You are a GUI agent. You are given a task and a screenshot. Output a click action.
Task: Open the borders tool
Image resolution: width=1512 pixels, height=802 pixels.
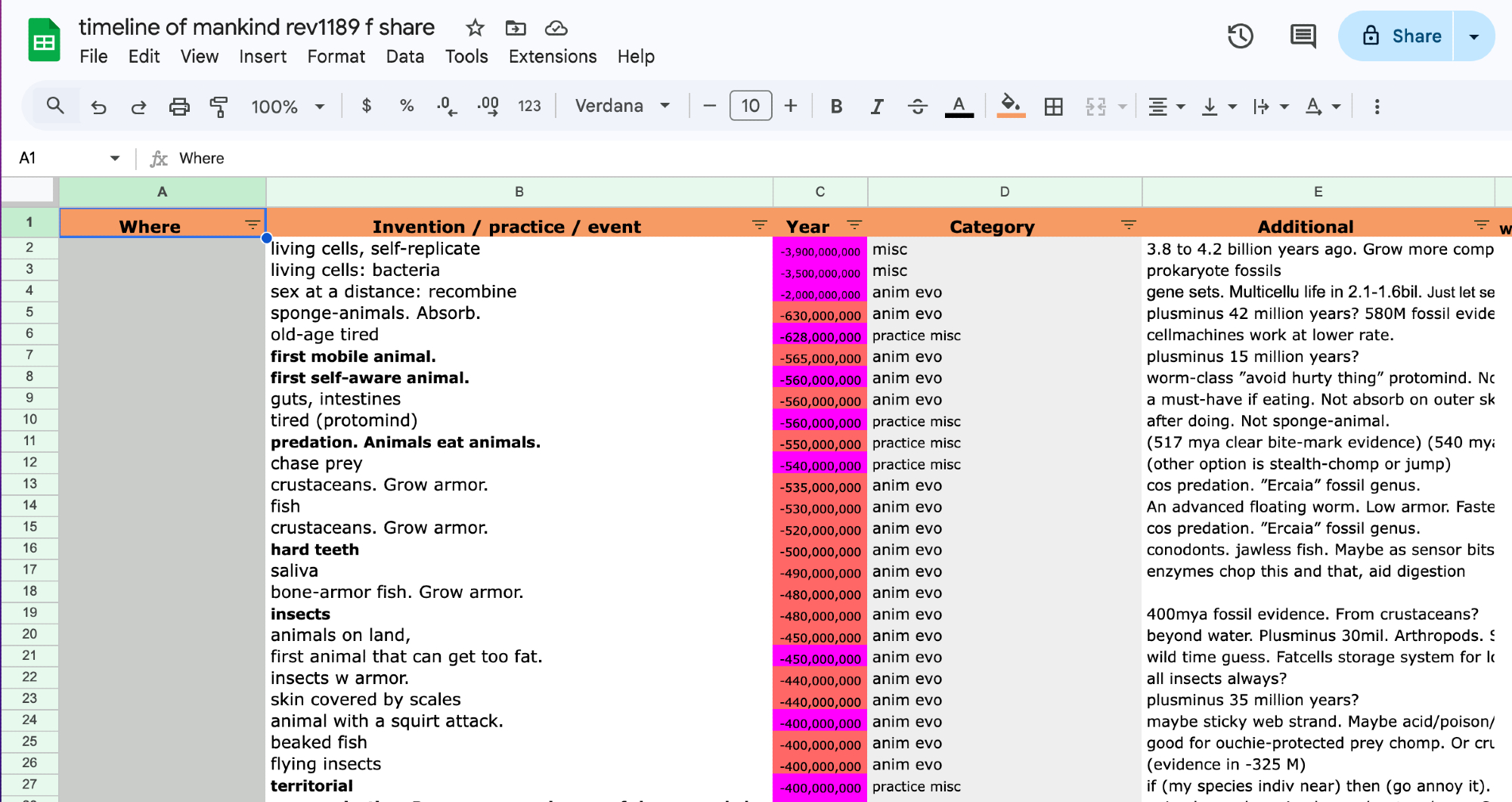coord(1053,107)
